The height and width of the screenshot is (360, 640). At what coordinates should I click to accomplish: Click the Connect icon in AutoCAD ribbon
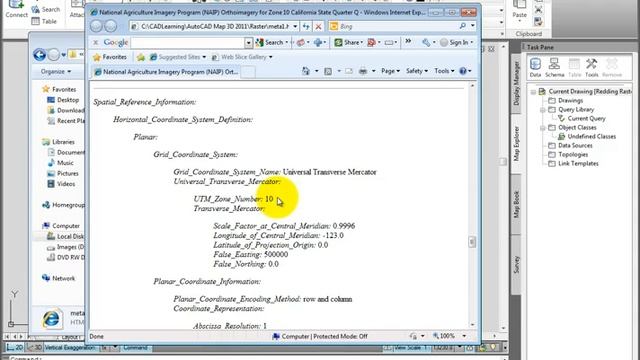click(x=16, y=9)
